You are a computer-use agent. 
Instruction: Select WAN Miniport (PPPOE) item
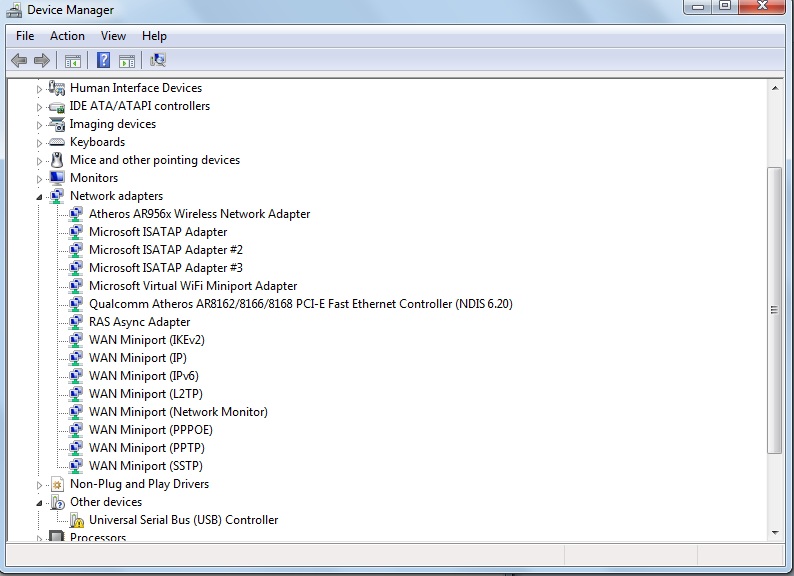coord(151,430)
